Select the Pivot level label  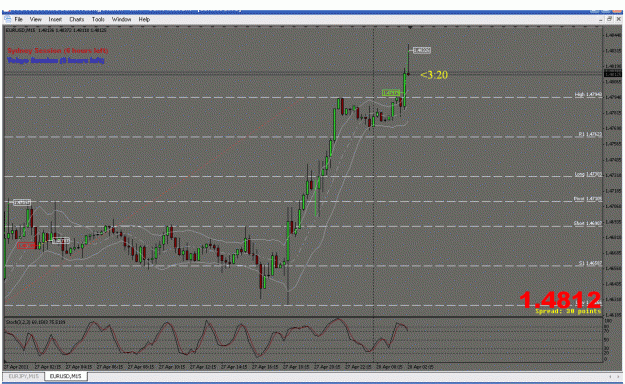point(588,199)
